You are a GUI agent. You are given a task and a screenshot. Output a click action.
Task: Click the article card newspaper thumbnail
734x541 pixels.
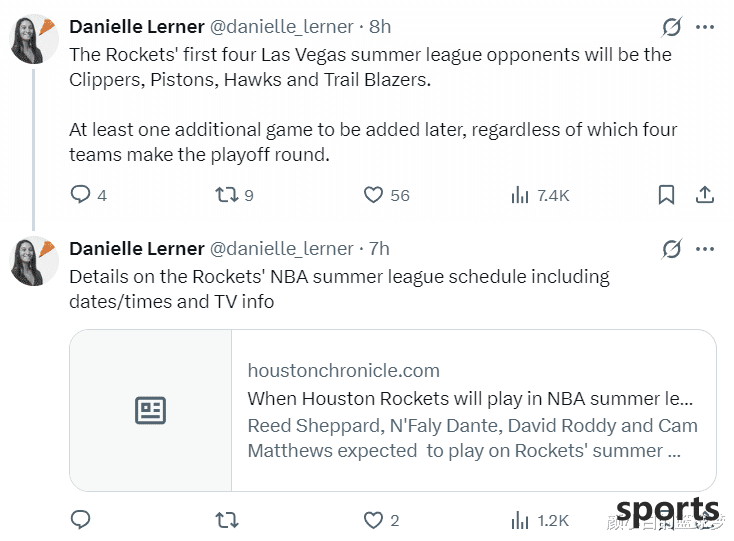coord(151,410)
